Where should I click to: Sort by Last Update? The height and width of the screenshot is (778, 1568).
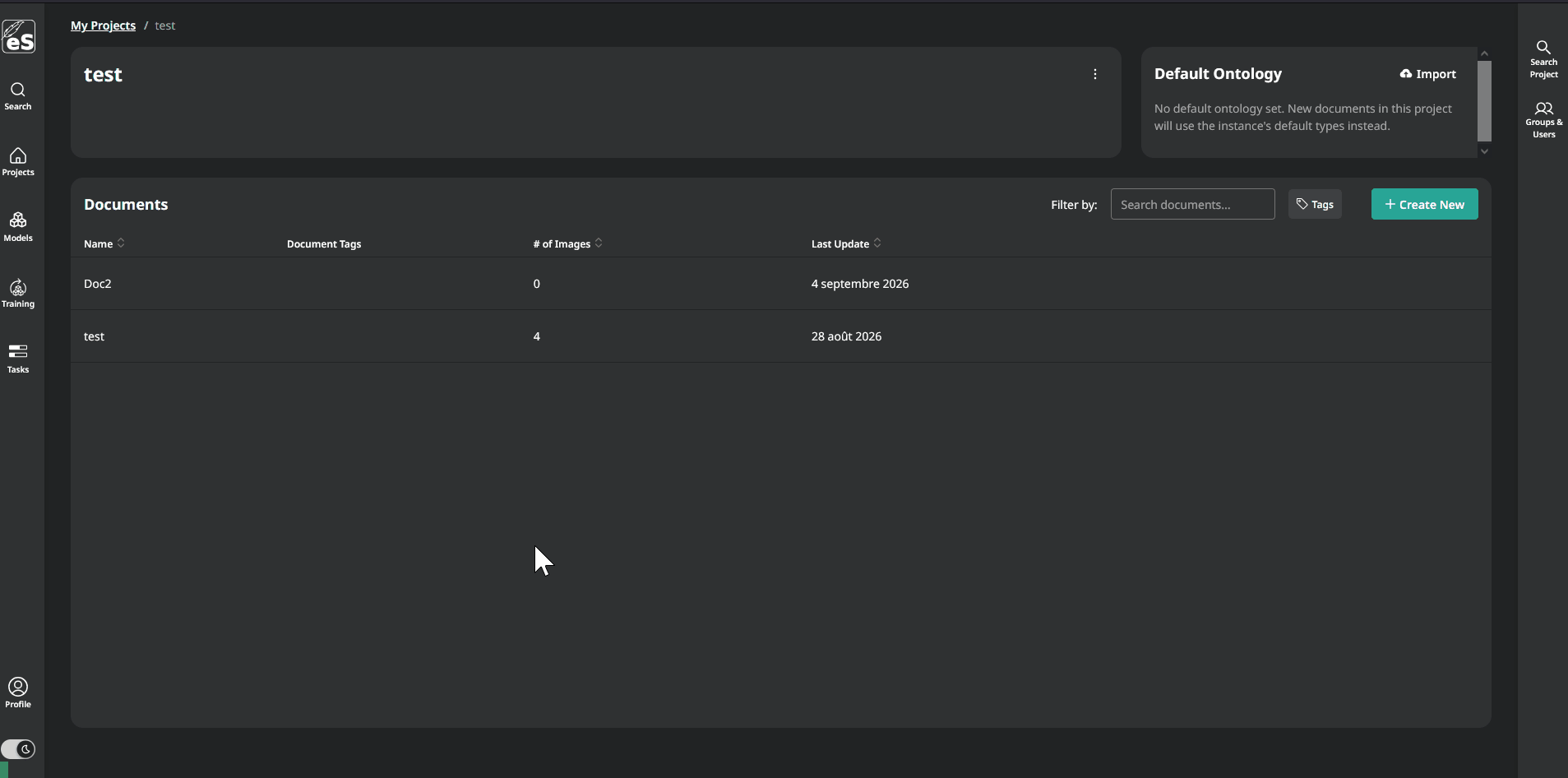point(846,243)
